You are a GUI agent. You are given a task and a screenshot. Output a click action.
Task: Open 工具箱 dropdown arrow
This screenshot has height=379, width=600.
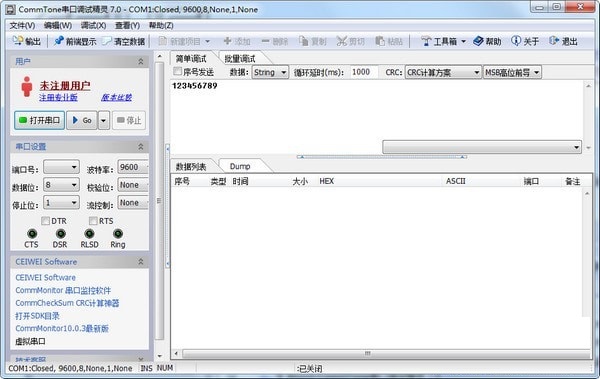[463, 41]
